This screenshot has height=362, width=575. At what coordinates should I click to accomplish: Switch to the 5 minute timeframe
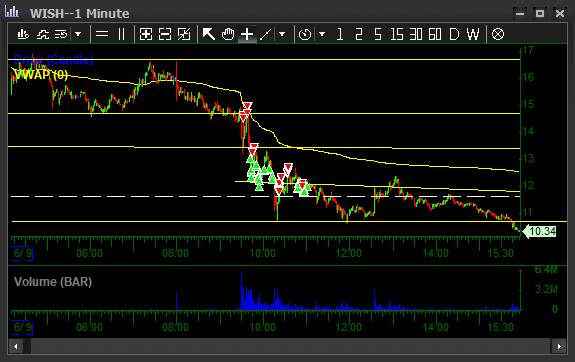pos(377,34)
